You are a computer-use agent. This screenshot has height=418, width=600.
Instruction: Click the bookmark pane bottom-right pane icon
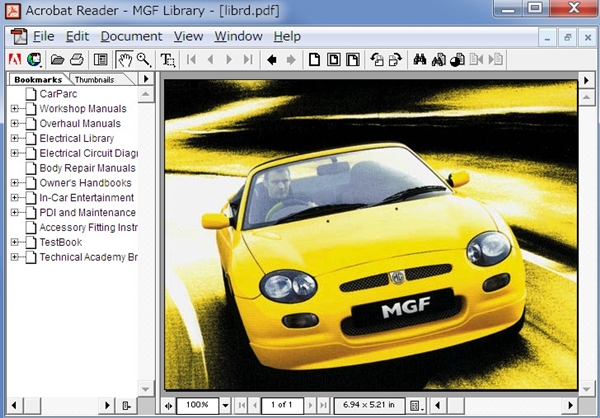click(126, 405)
